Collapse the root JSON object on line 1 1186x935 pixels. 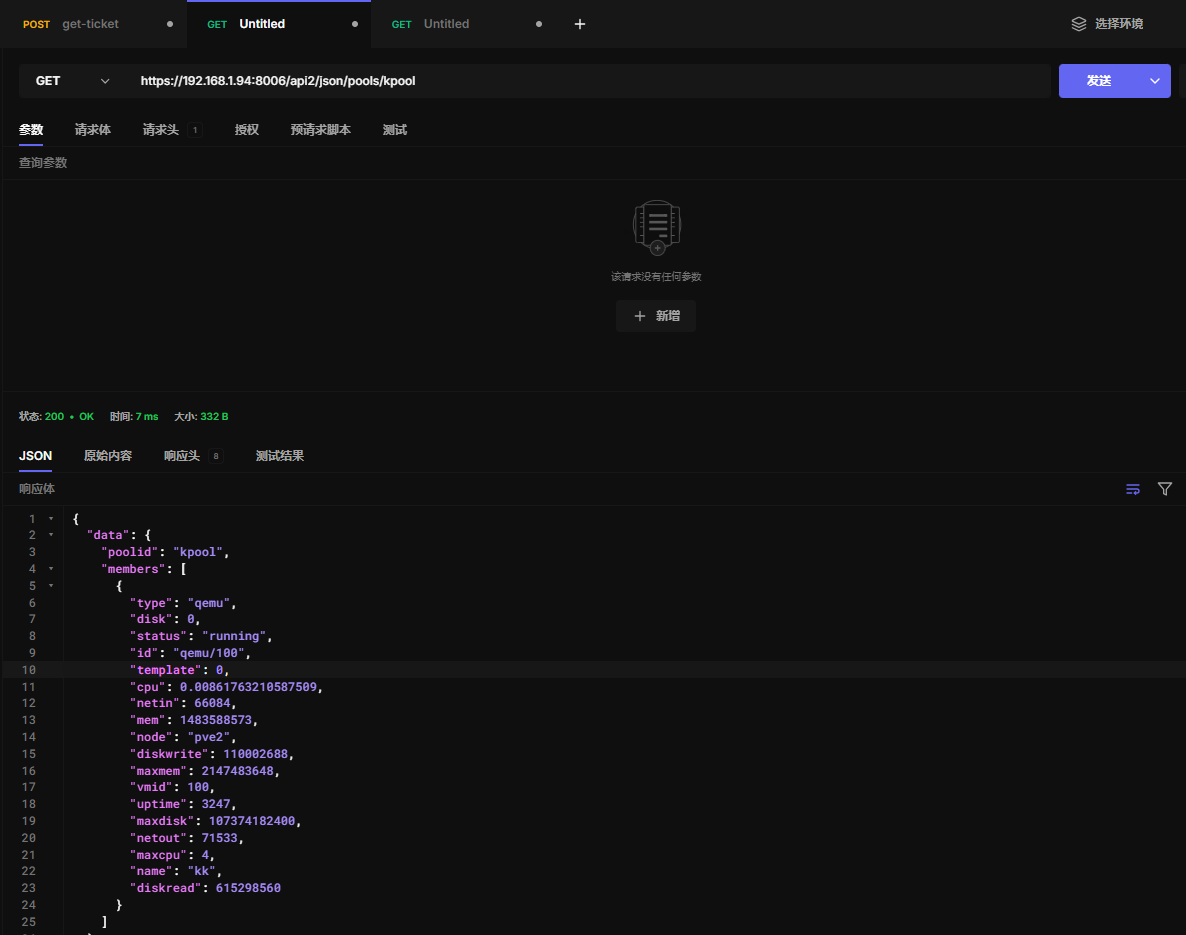[51, 518]
